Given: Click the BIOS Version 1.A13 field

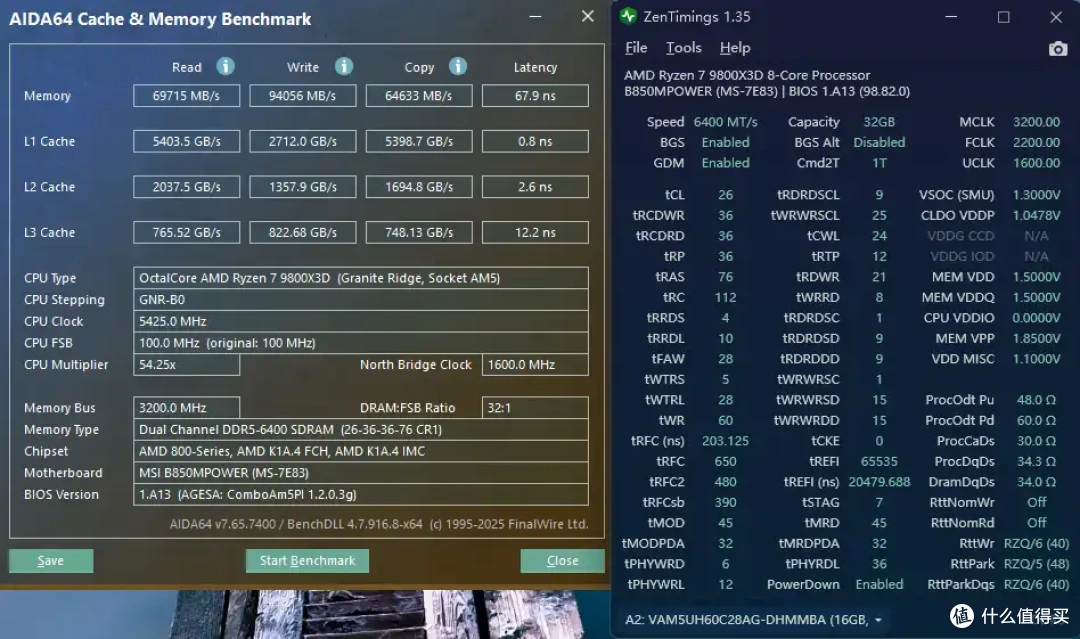Looking at the screenshot, I should click(x=361, y=494).
